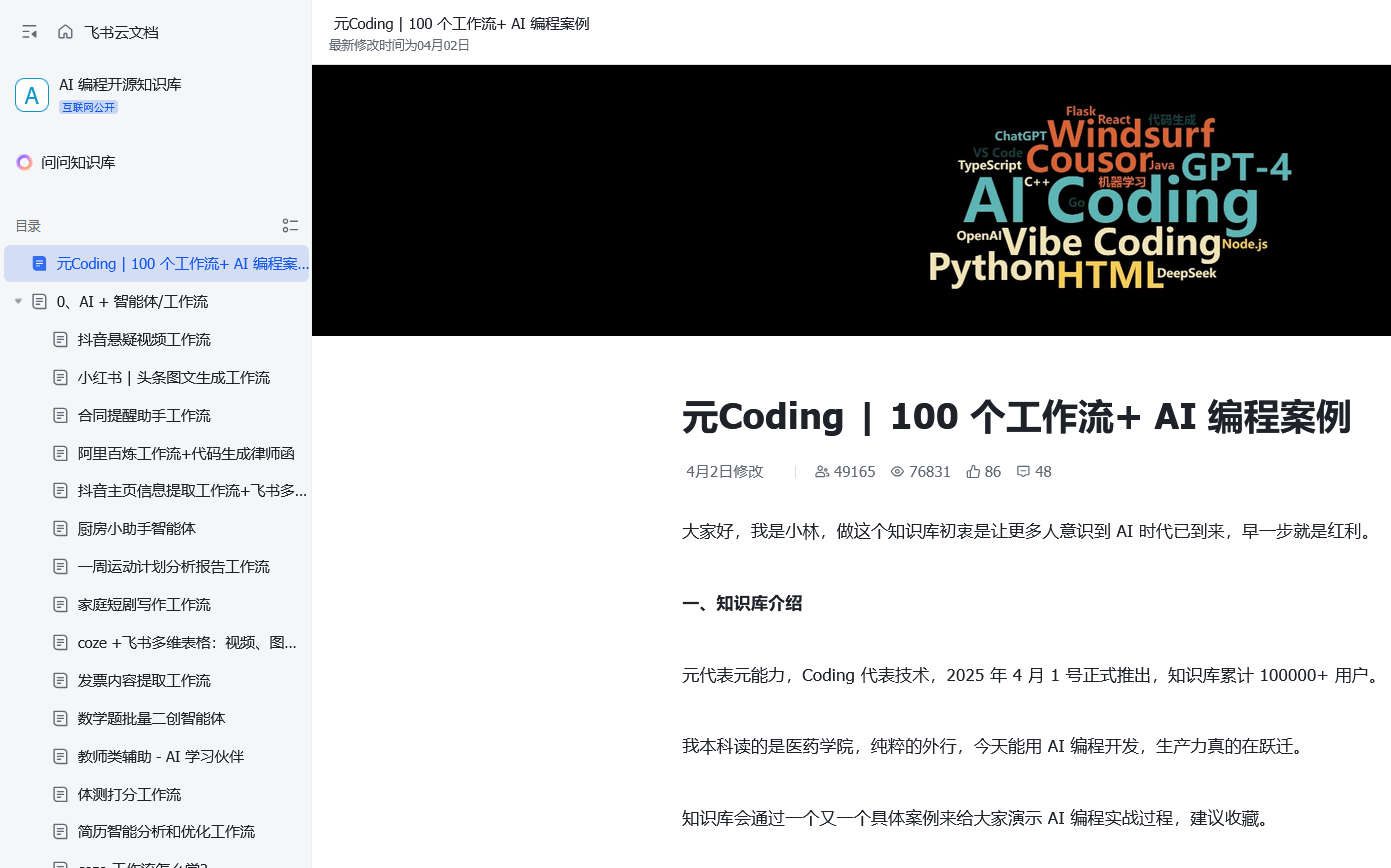Like the document via thumbs-up icon (86)
1391x868 pixels.
973,472
